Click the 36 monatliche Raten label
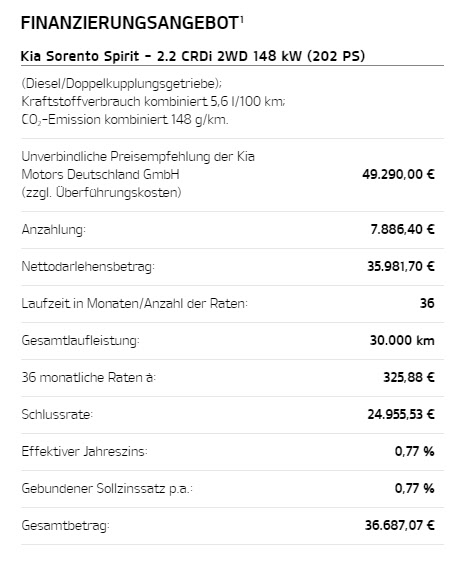The width and height of the screenshot is (470, 567). click(89, 378)
